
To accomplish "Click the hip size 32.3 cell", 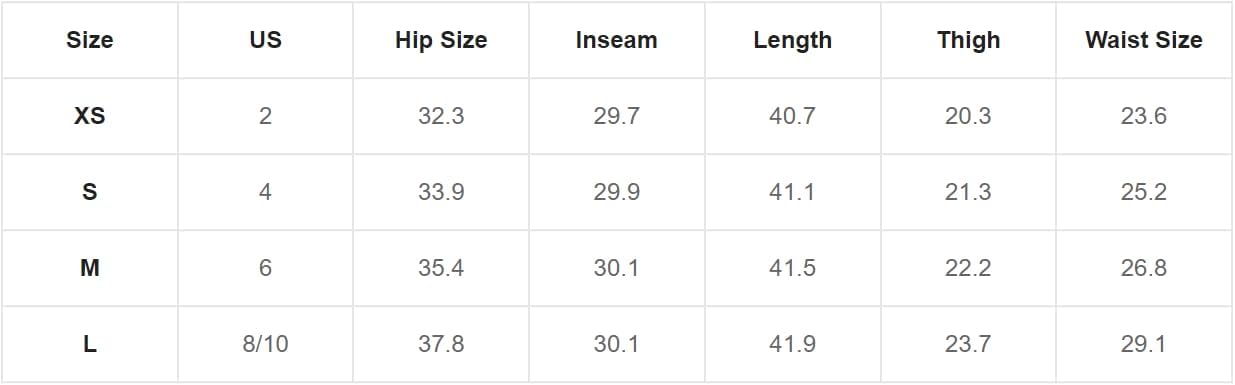I will (x=441, y=116).
